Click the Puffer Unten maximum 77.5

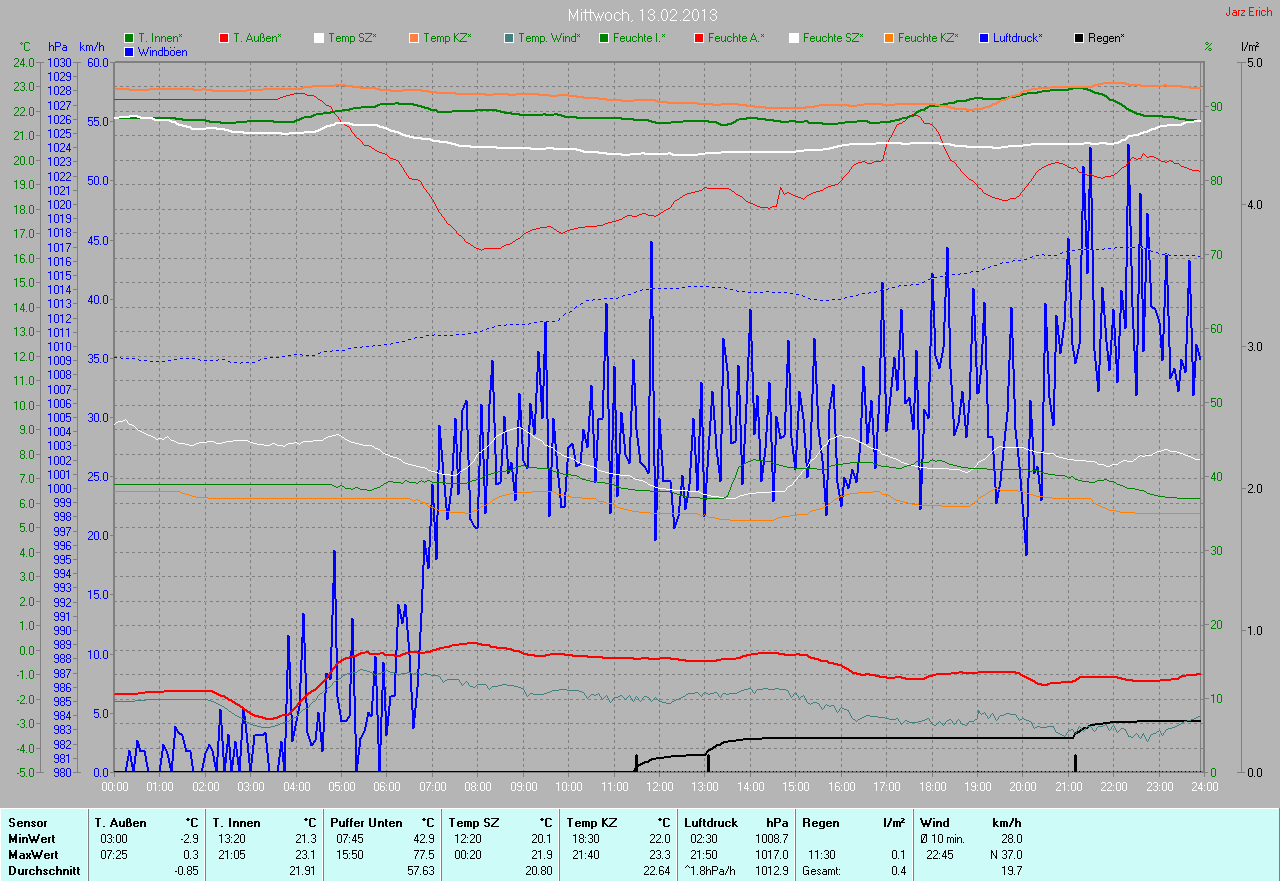pos(424,854)
